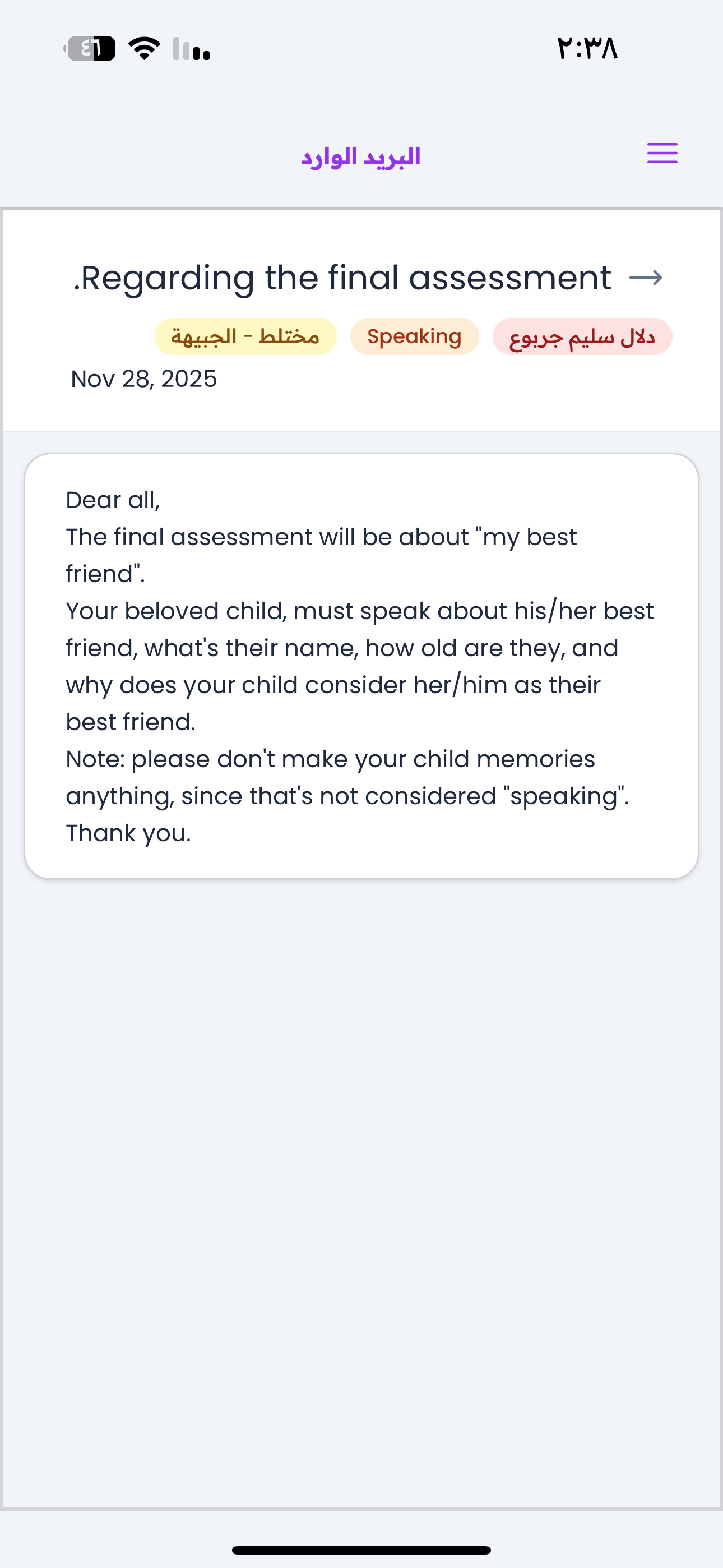Tap the 'Your beloved child' message line

point(359,611)
